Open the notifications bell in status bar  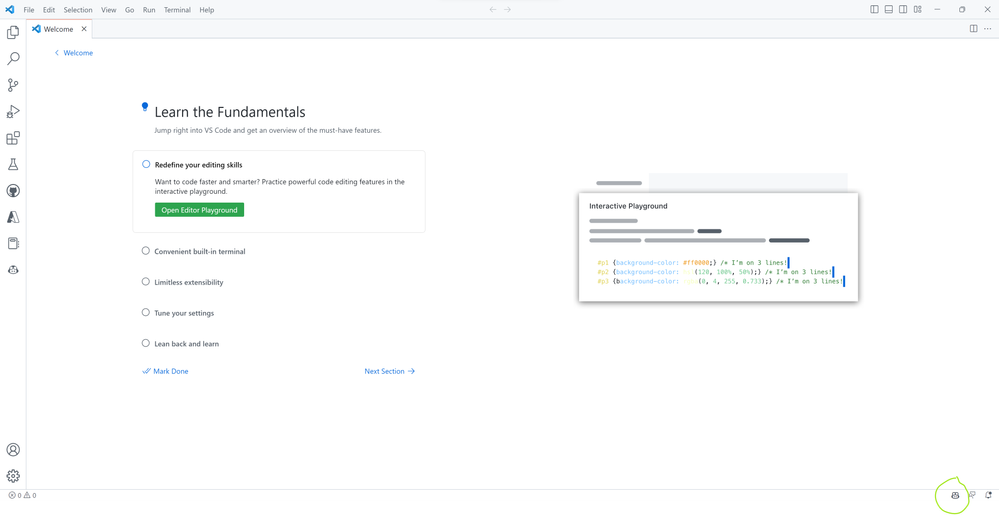[989, 495]
